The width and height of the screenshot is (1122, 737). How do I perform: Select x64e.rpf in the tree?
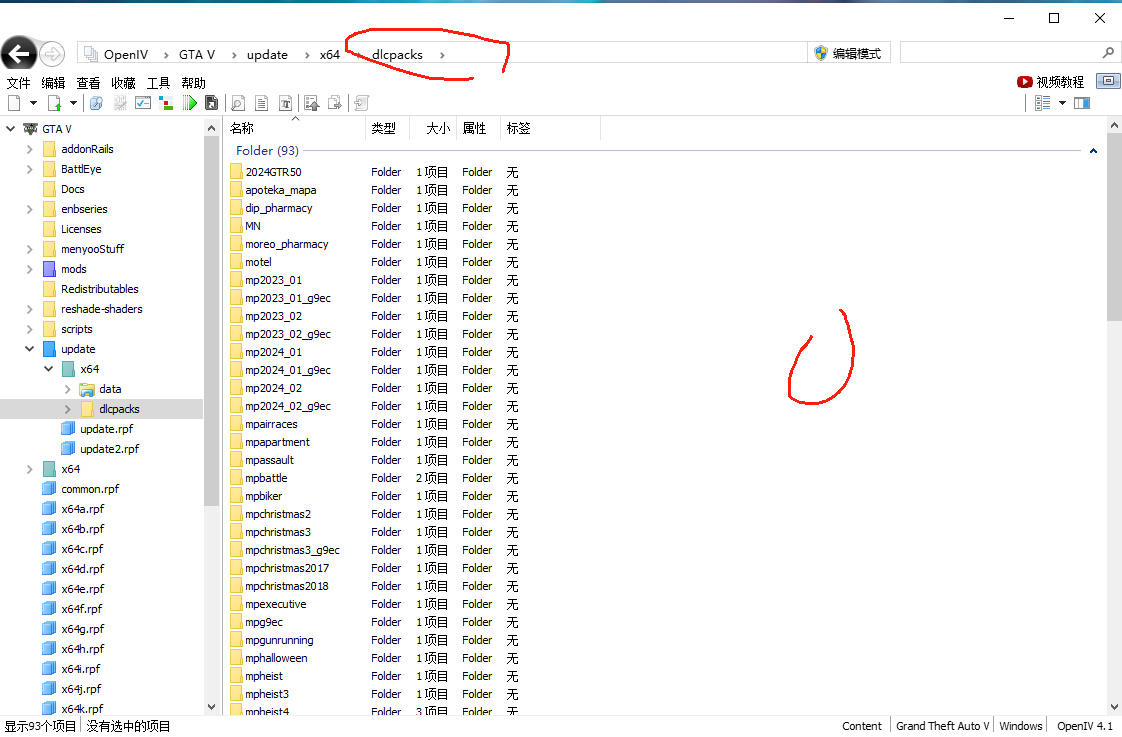point(82,589)
